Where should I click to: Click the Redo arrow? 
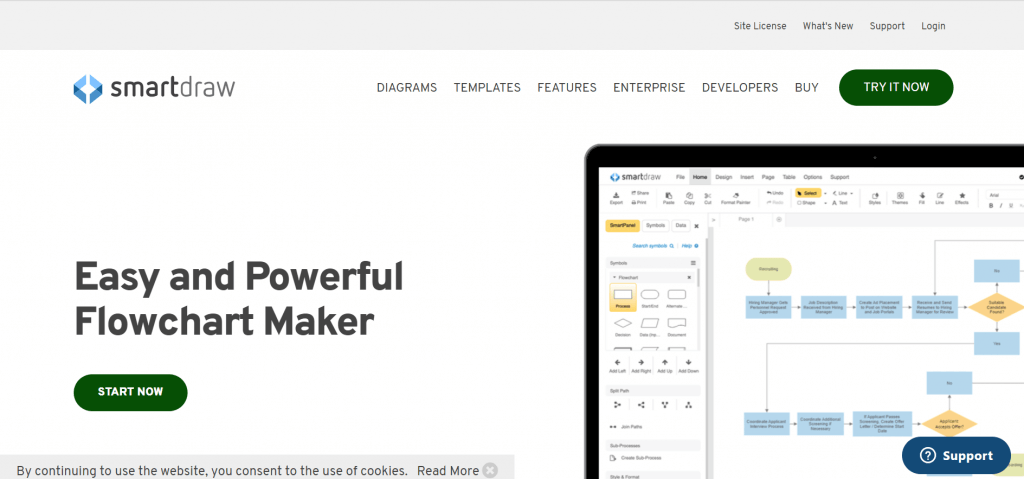[769, 203]
